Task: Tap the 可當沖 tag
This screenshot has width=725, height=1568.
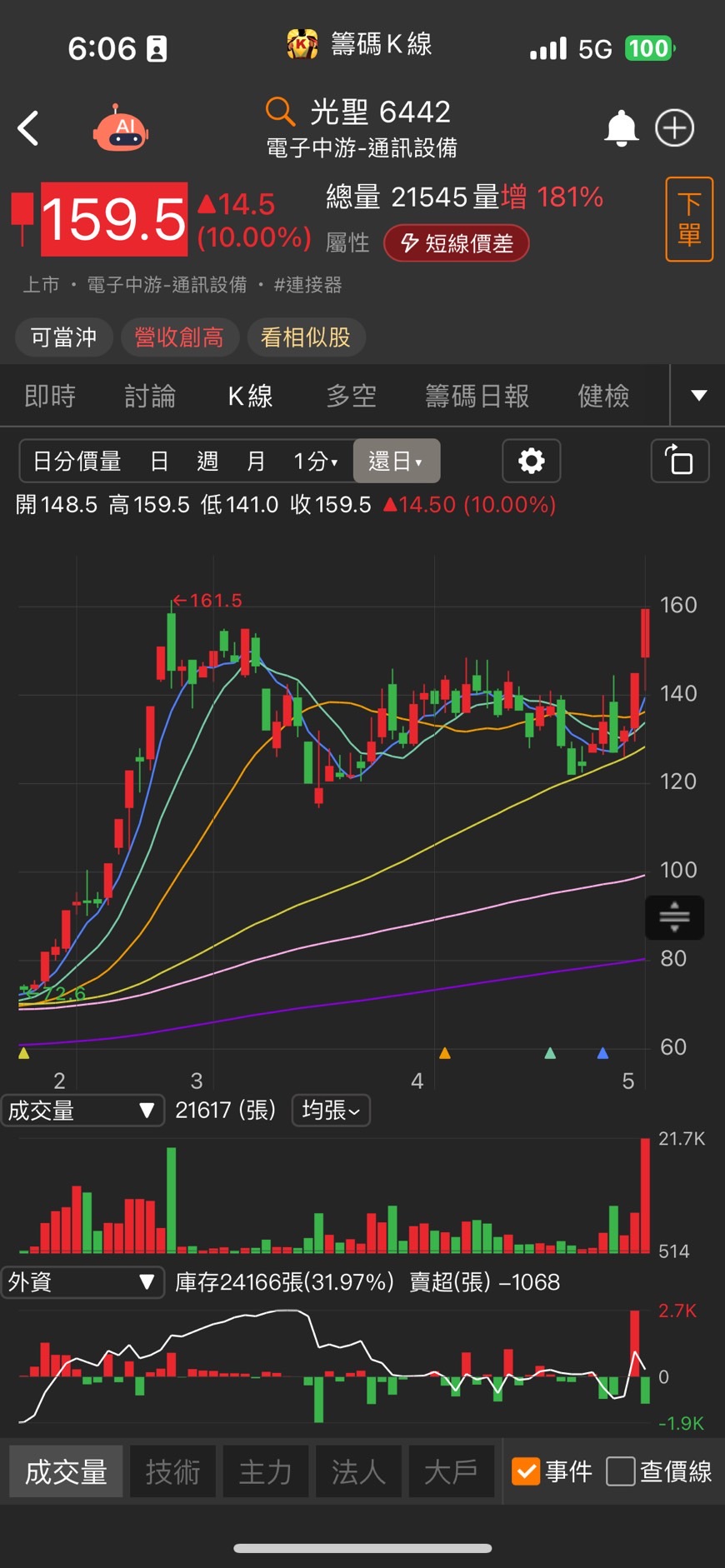Action: pyautogui.click(x=63, y=337)
